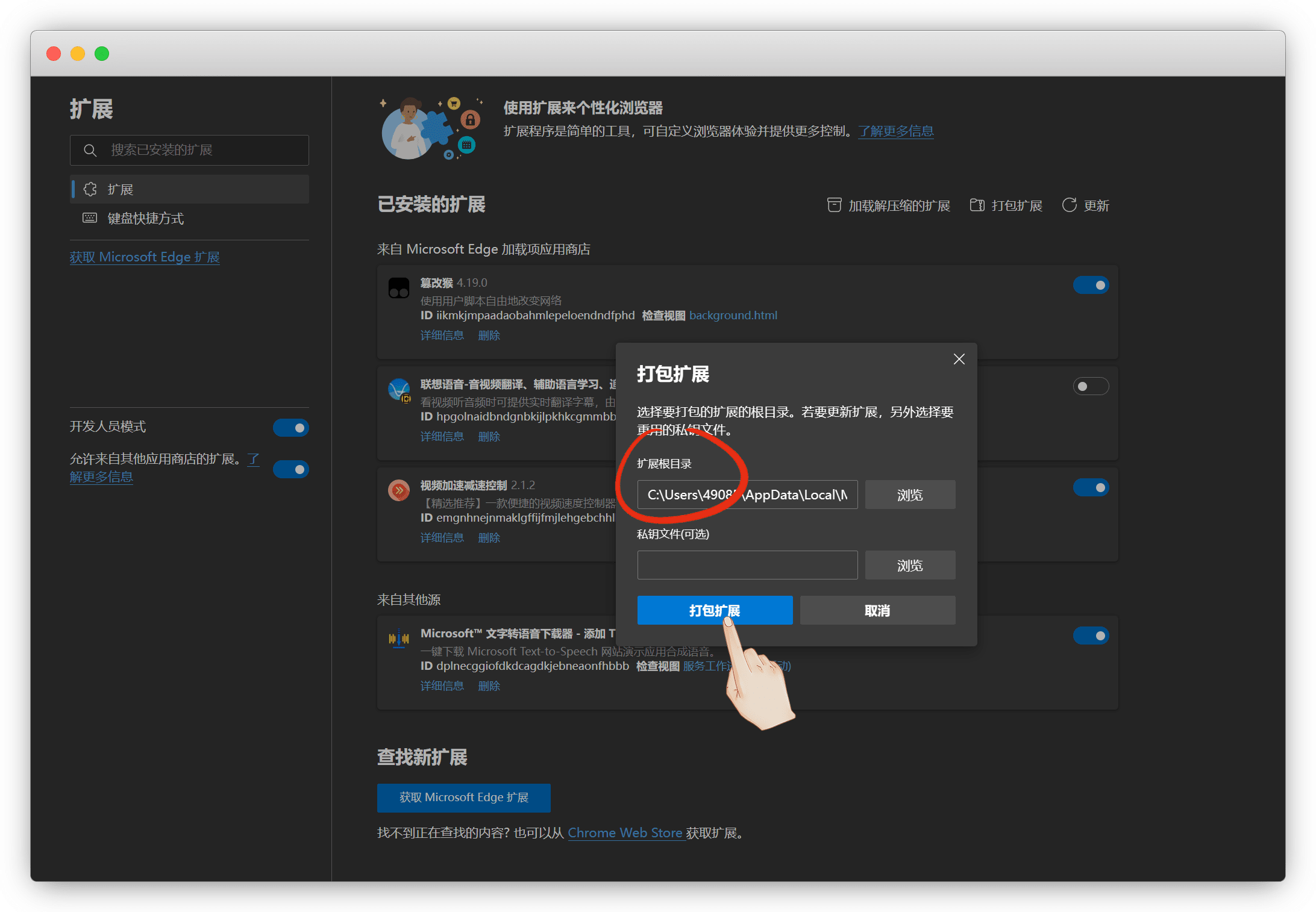Viewport: 1316px width, 912px height.
Task: Open keyboard shortcuts sidebar item
Action: pos(145,219)
